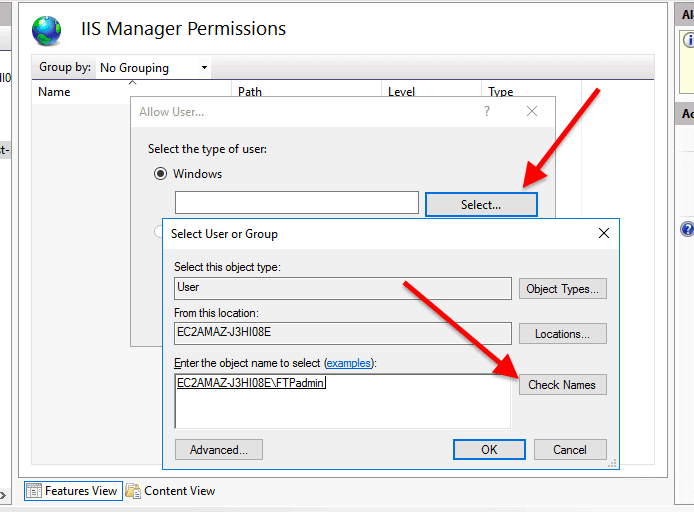The width and height of the screenshot is (694, 512).
Task: Sort by the Name column header
Action: (54, 92)
